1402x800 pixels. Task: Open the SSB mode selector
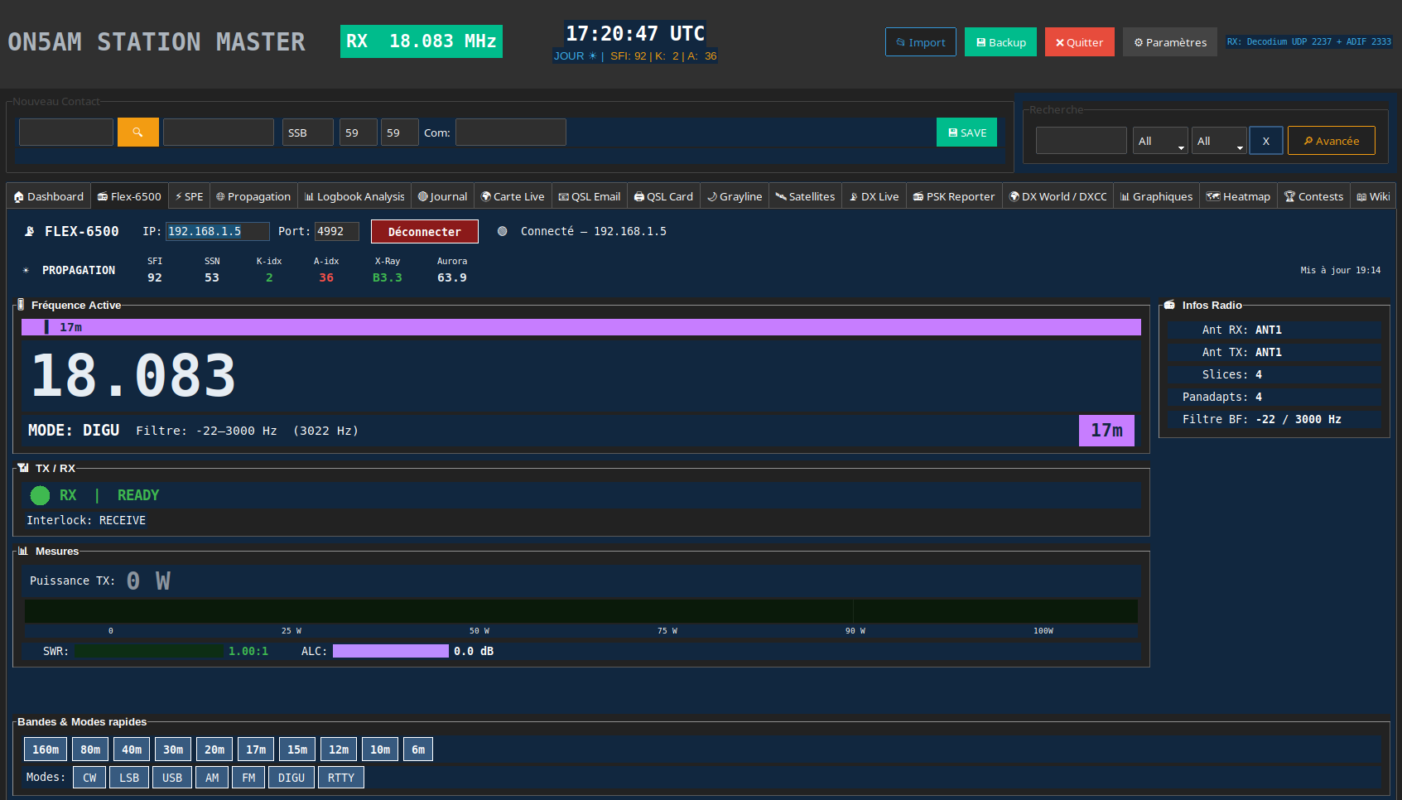pyautogui.click(x=307, y=132)
